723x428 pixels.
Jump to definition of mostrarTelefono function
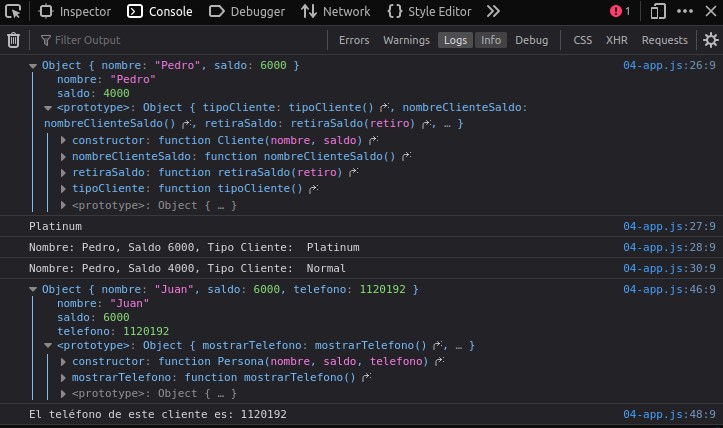coord(367,377)
